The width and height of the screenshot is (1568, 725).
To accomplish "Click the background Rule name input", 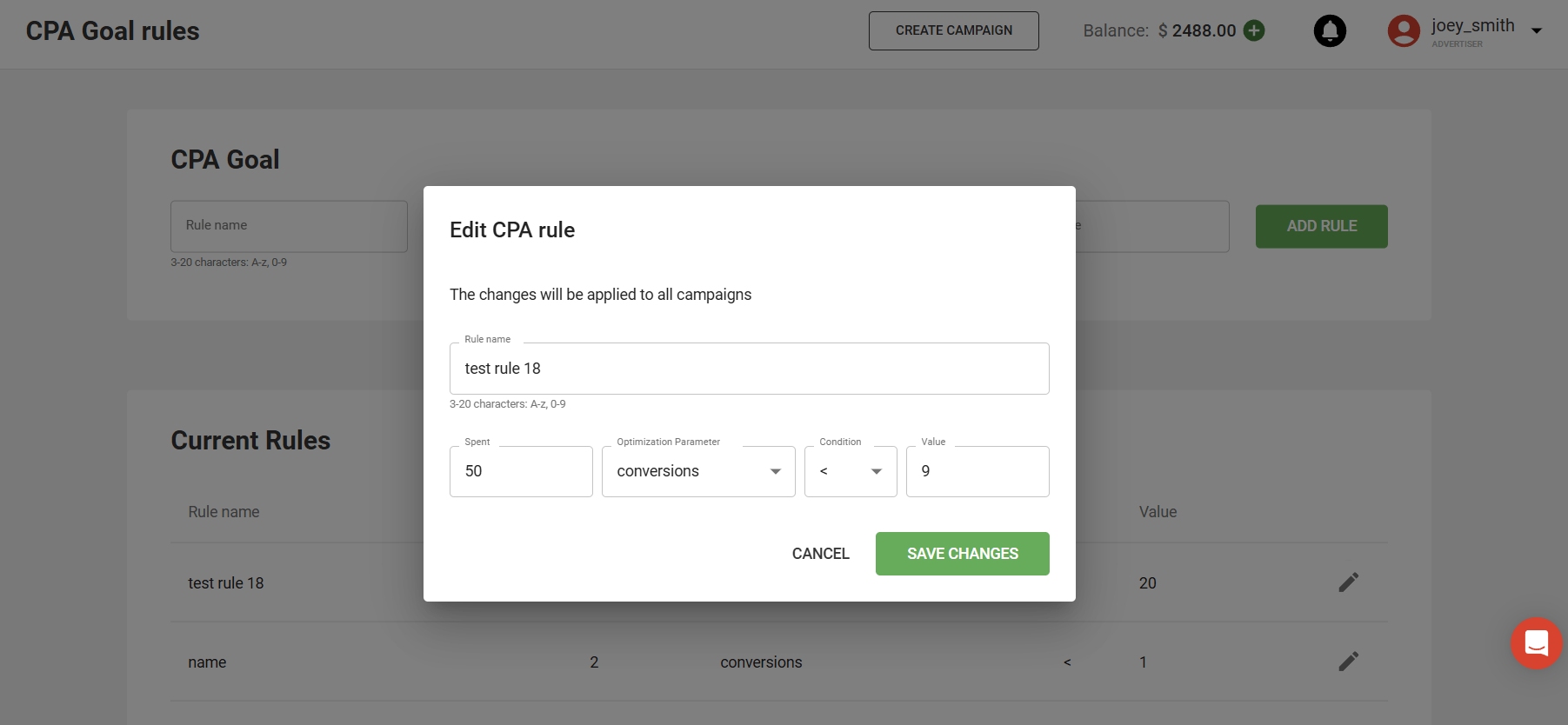I will click(x=289, y=226).
